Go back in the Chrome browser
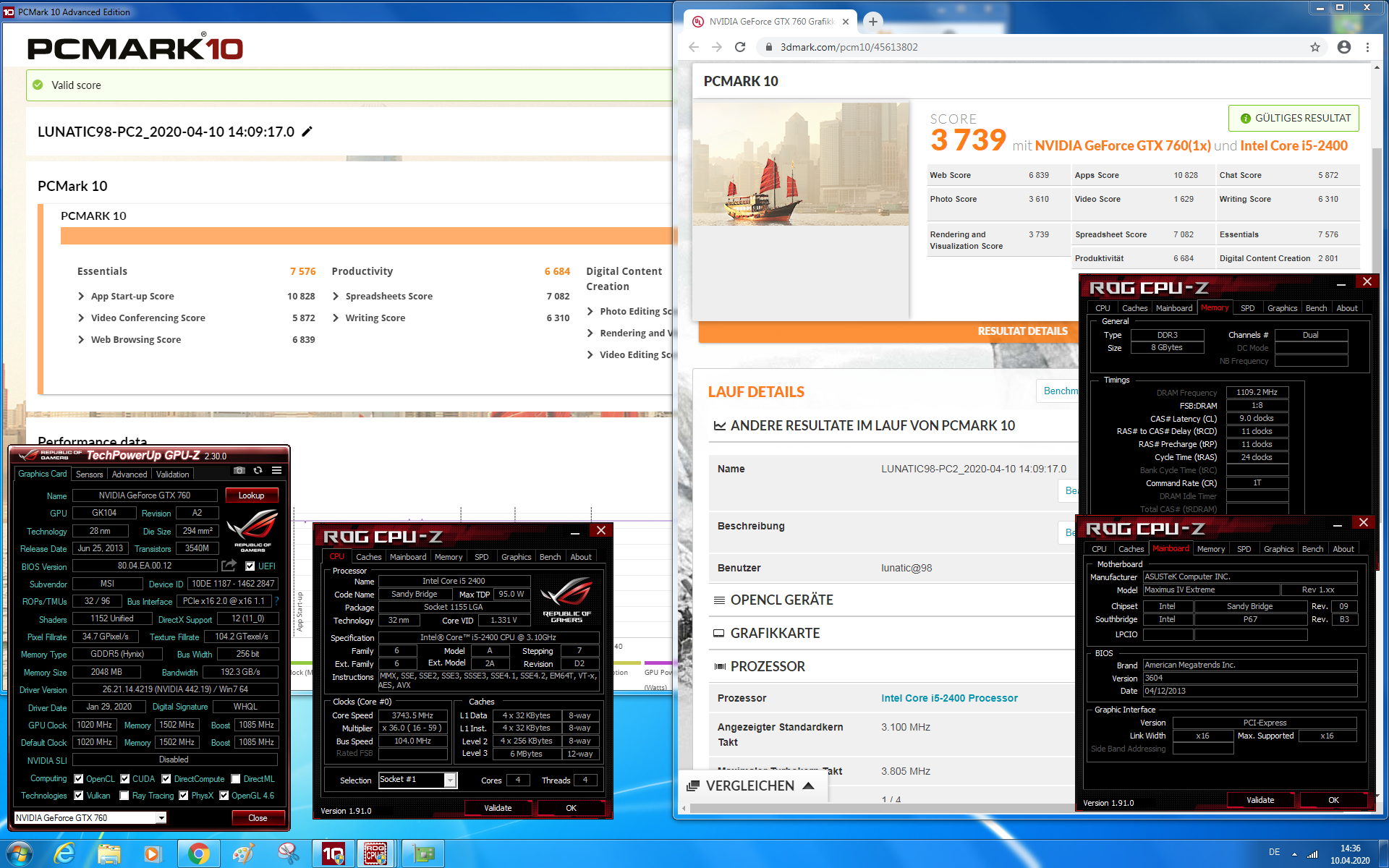Viewport: 1389px width, 868px height. [694, 47]
